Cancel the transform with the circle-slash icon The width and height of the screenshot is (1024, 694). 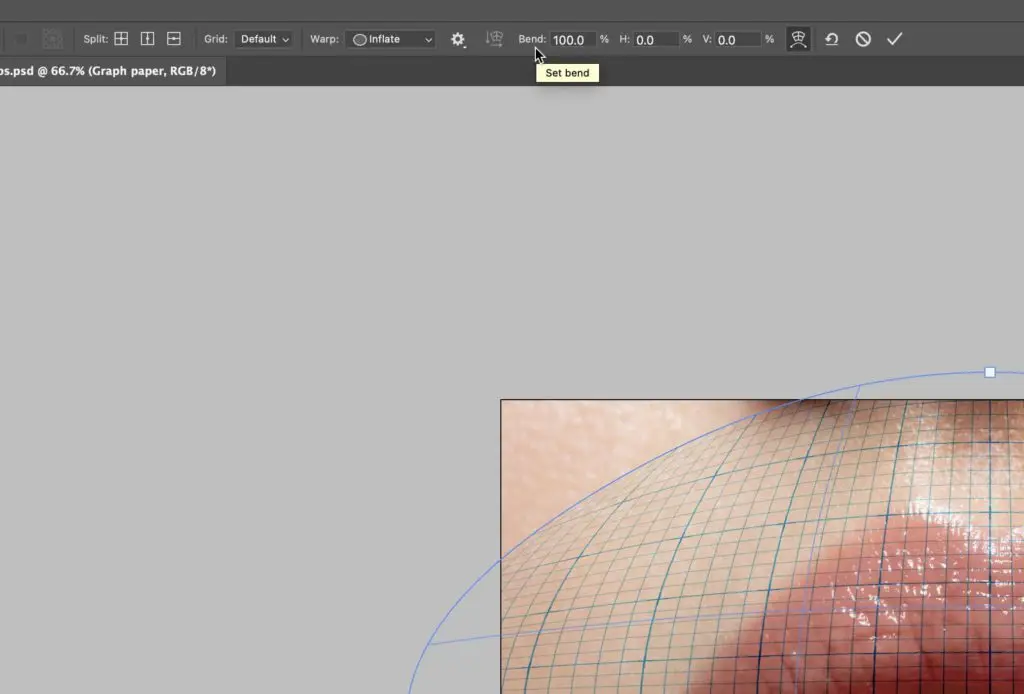(x=863, y=39)
